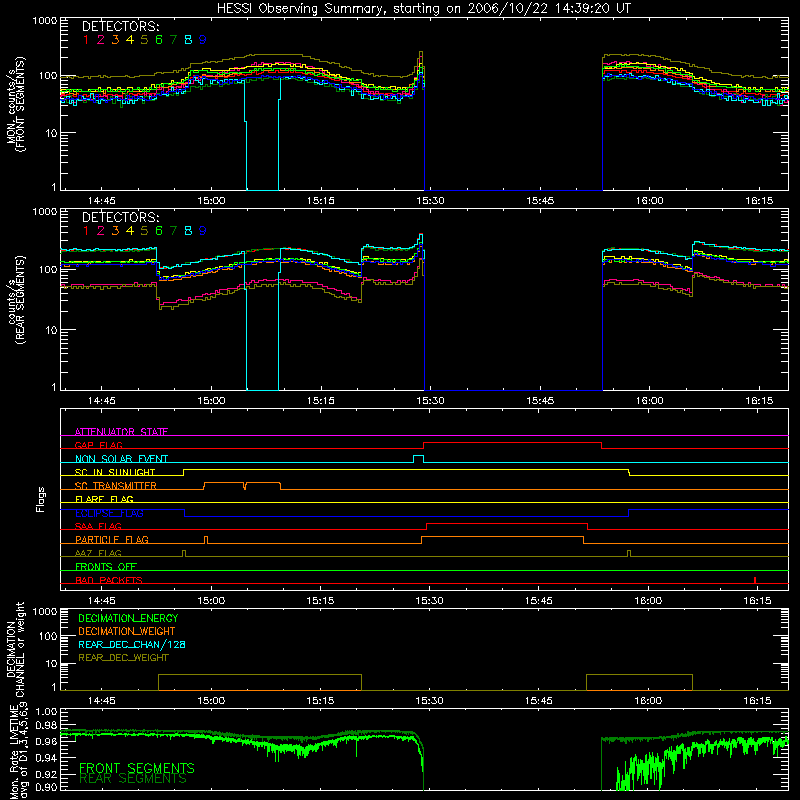This screenshot has height=800, width=800.
Task: Click 0.94 y-axis label of livetime plot
Action: (x=46, y=758)
